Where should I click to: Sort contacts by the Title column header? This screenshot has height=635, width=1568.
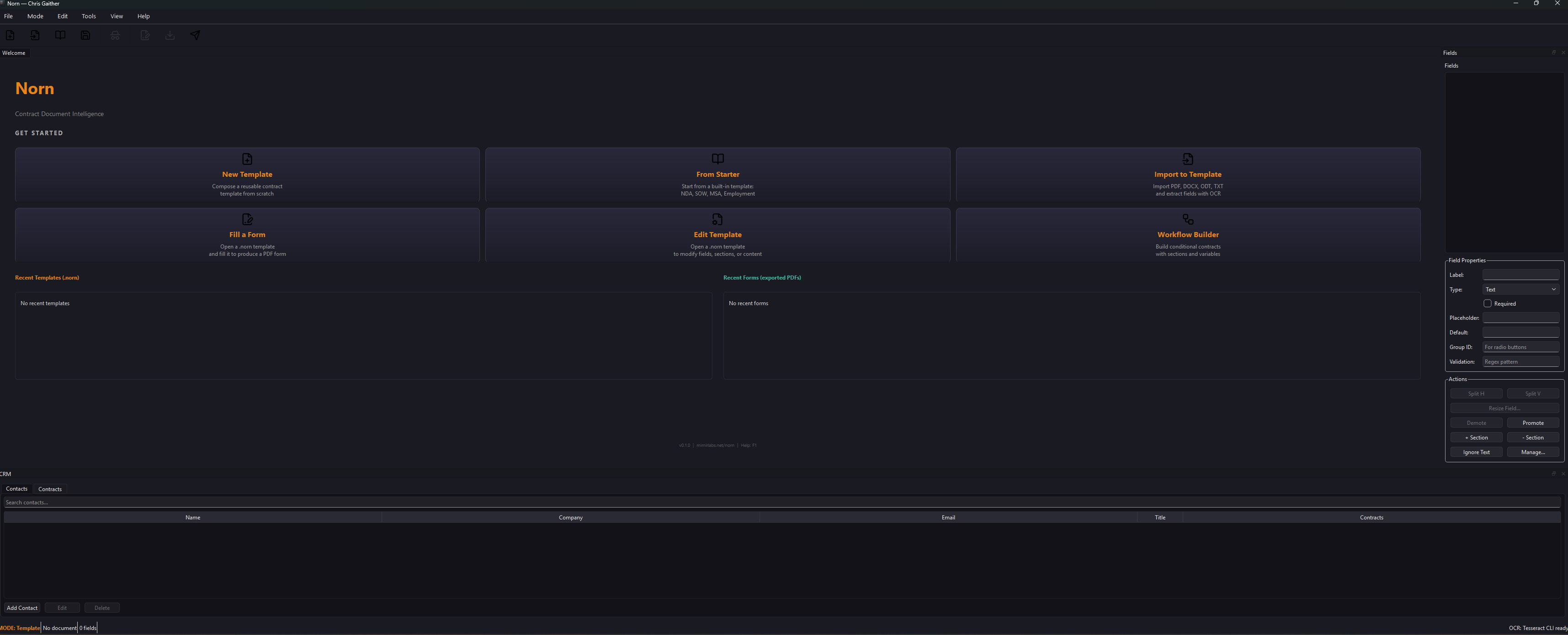[1160, 518]
